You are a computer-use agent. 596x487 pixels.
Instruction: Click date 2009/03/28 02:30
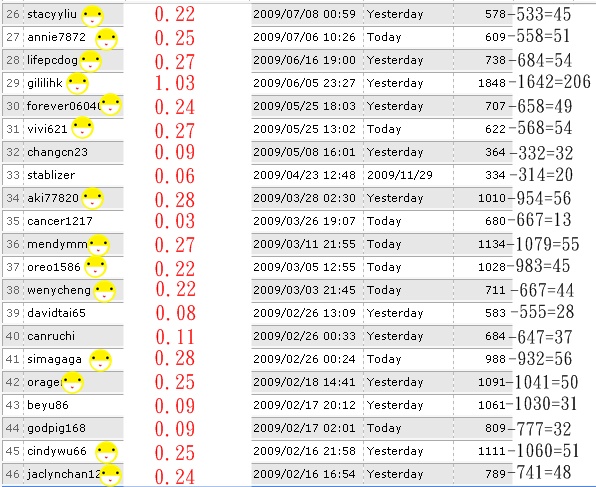(304, 198)
